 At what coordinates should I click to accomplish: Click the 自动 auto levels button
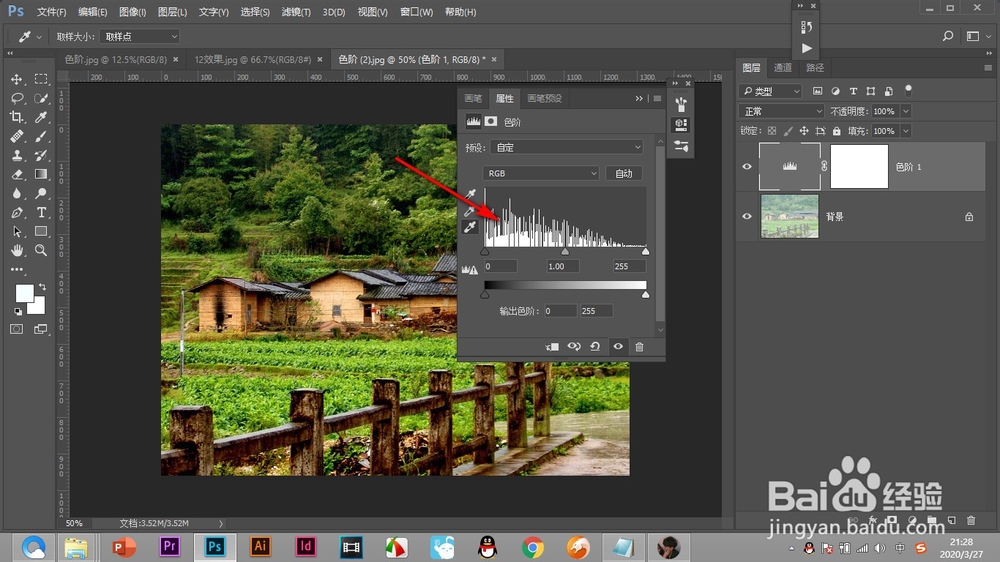coord(623,174)
